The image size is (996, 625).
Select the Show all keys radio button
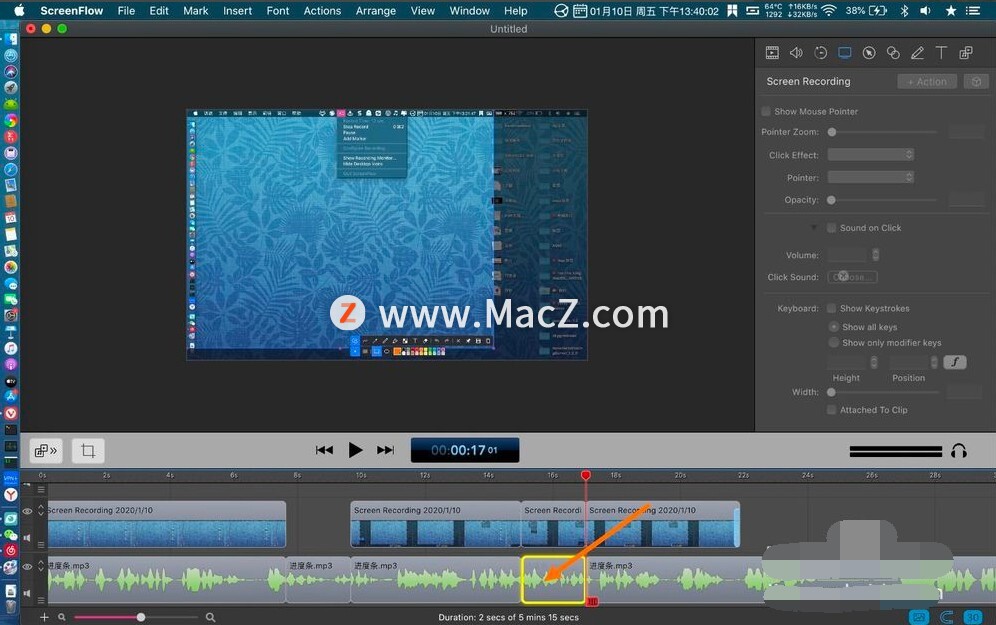click(833, 326)
